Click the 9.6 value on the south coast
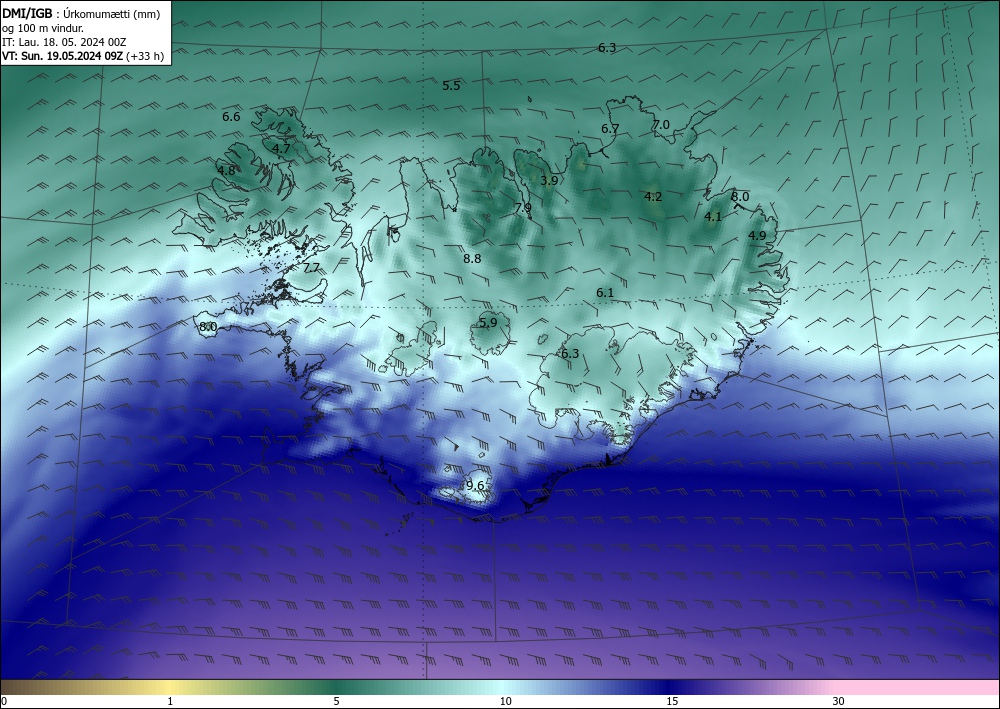Screen dimensions: 1000x709 click(476, 486)
